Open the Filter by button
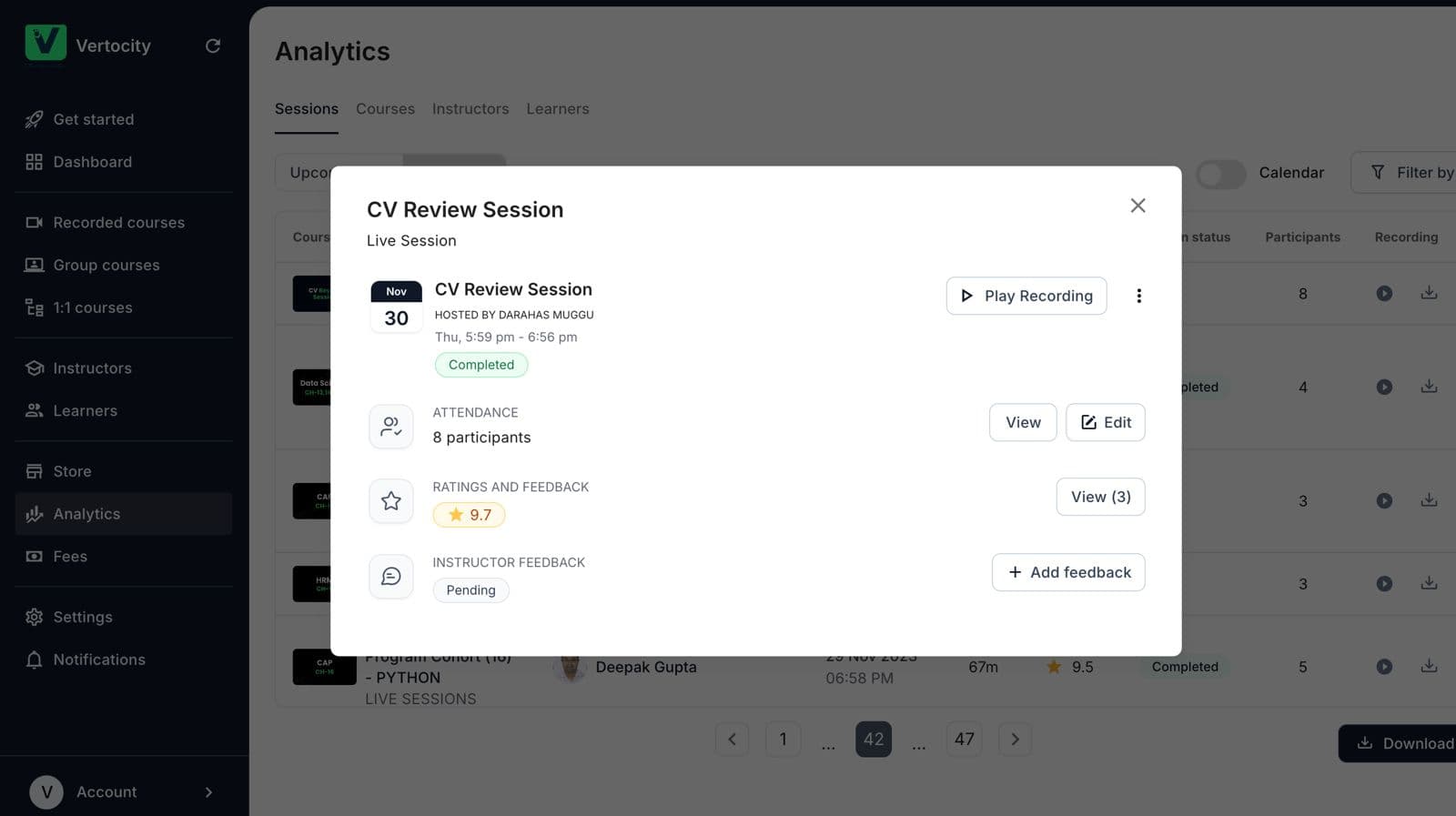 (1406, 173)
